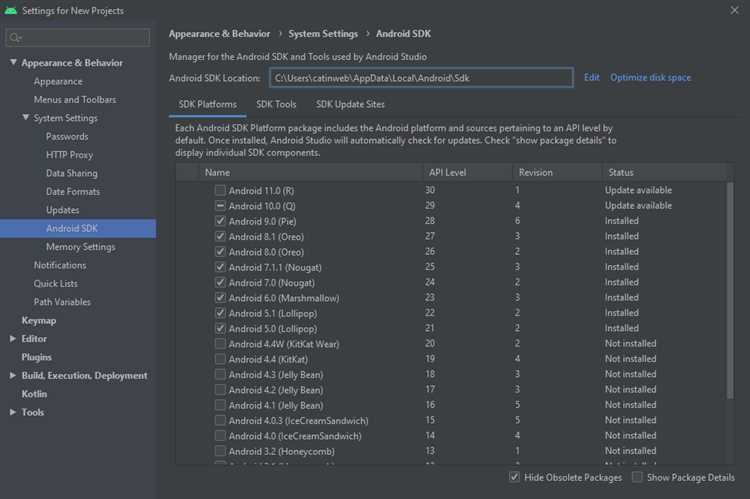Check the Android 11.0 (R) checkbox
750x499 pixels.
220,190
